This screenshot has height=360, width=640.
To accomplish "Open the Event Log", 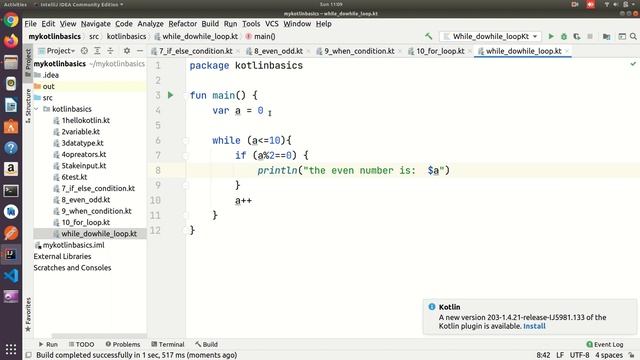I will (x=605, y=344).
